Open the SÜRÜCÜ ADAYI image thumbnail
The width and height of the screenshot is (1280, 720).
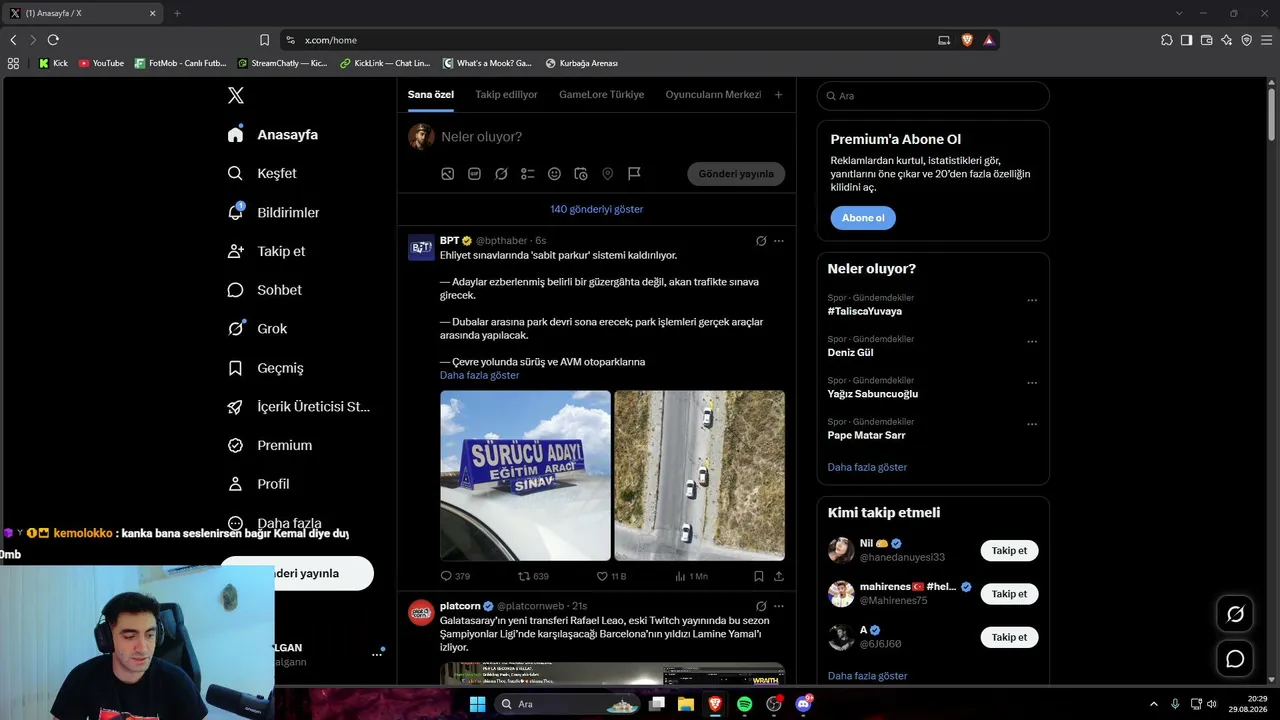pos(525,475)
